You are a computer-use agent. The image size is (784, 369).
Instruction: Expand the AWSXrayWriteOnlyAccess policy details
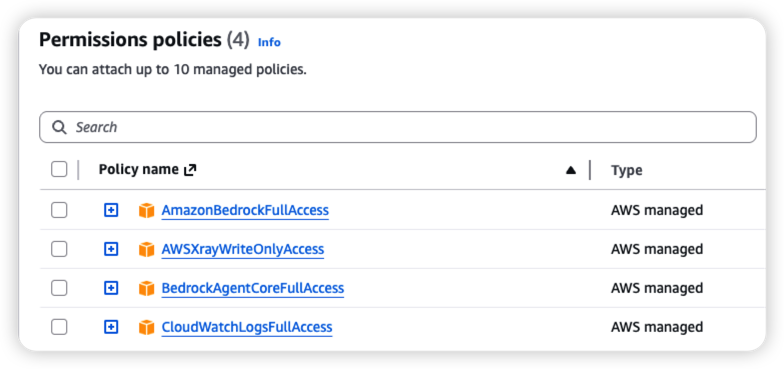[x=111, y=249]
